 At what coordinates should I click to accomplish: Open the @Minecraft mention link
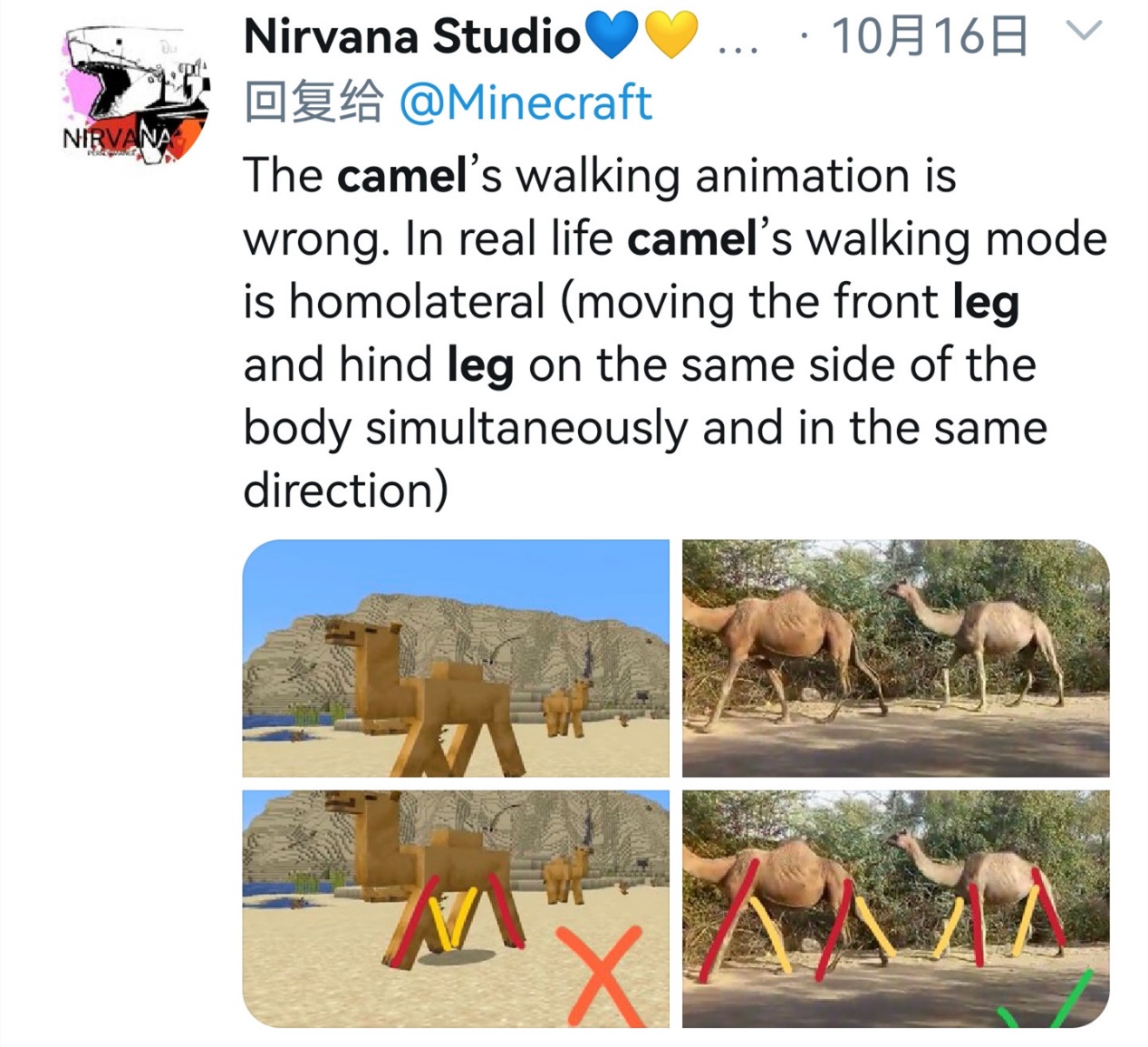coord(525,102)
